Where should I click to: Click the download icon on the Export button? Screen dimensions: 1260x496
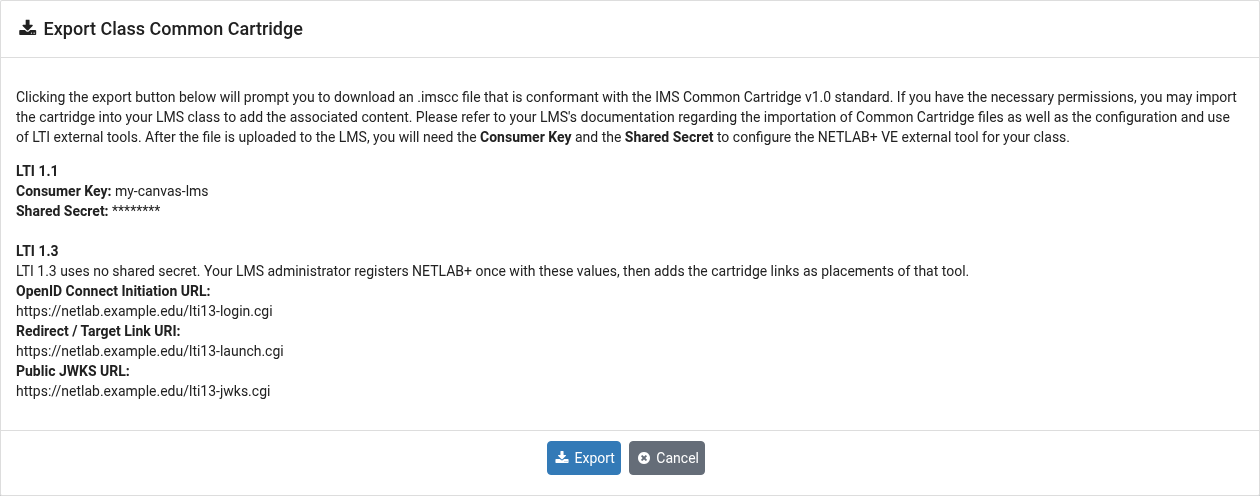click(562, 458)
